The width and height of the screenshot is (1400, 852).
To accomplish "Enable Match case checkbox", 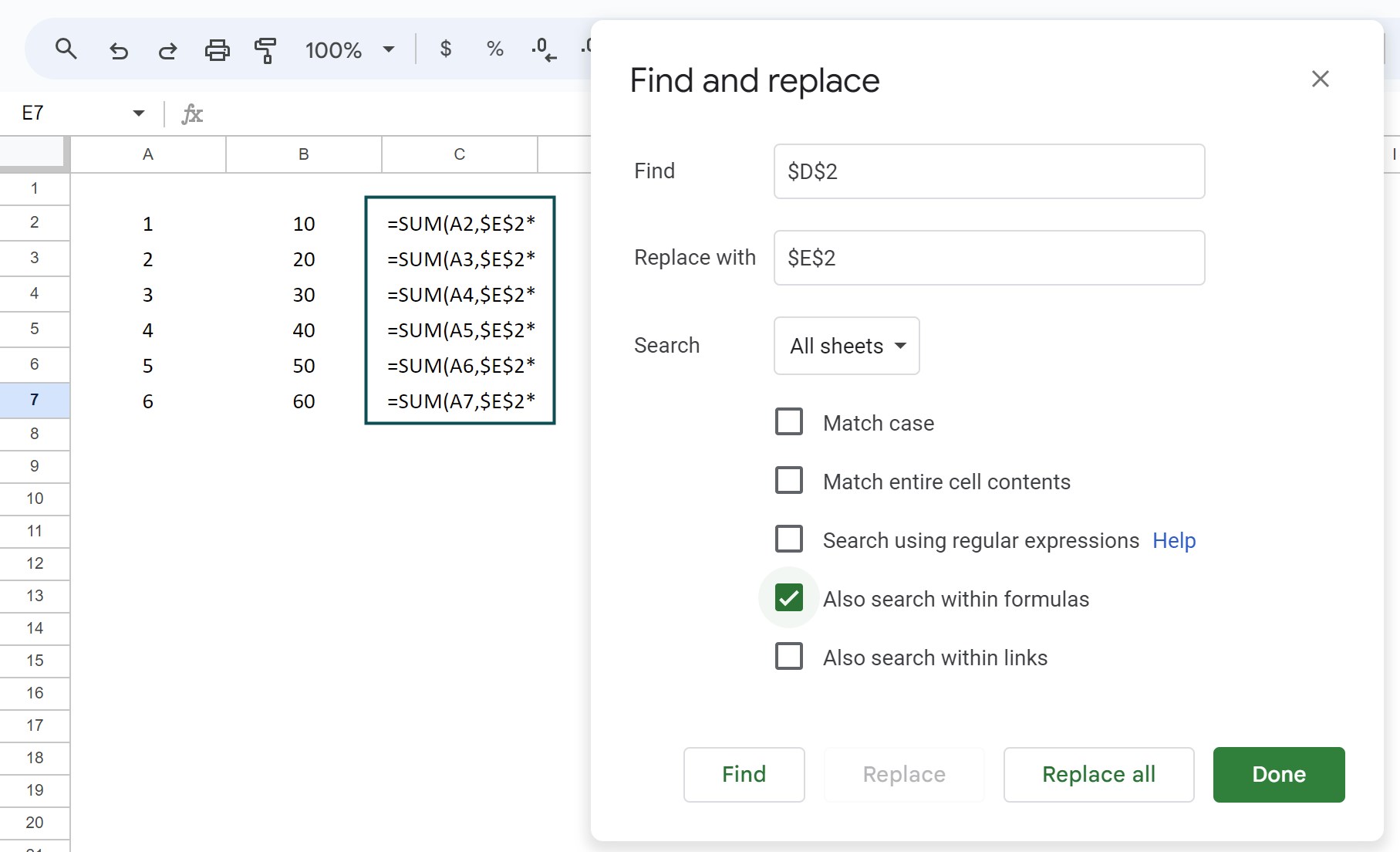I will [788, 422].
